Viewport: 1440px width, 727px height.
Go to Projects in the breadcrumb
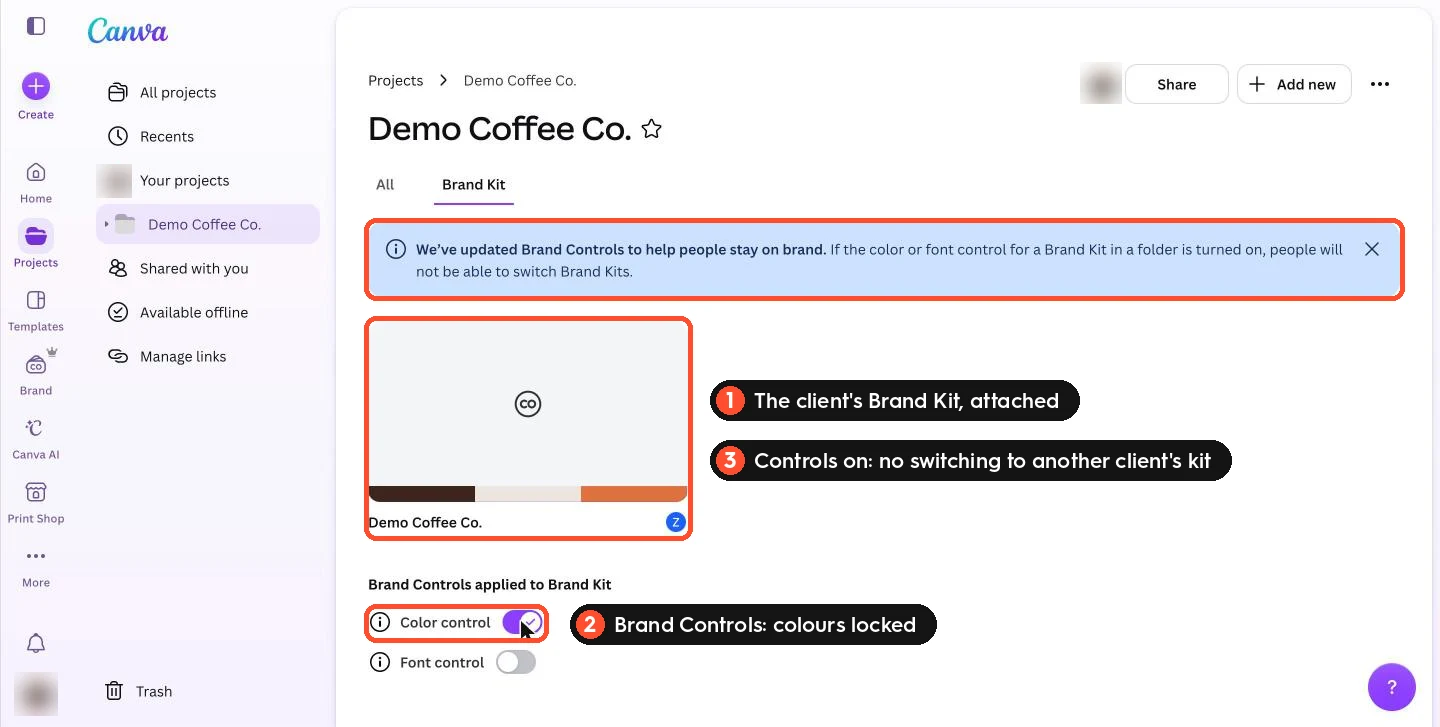click(396, 80)
